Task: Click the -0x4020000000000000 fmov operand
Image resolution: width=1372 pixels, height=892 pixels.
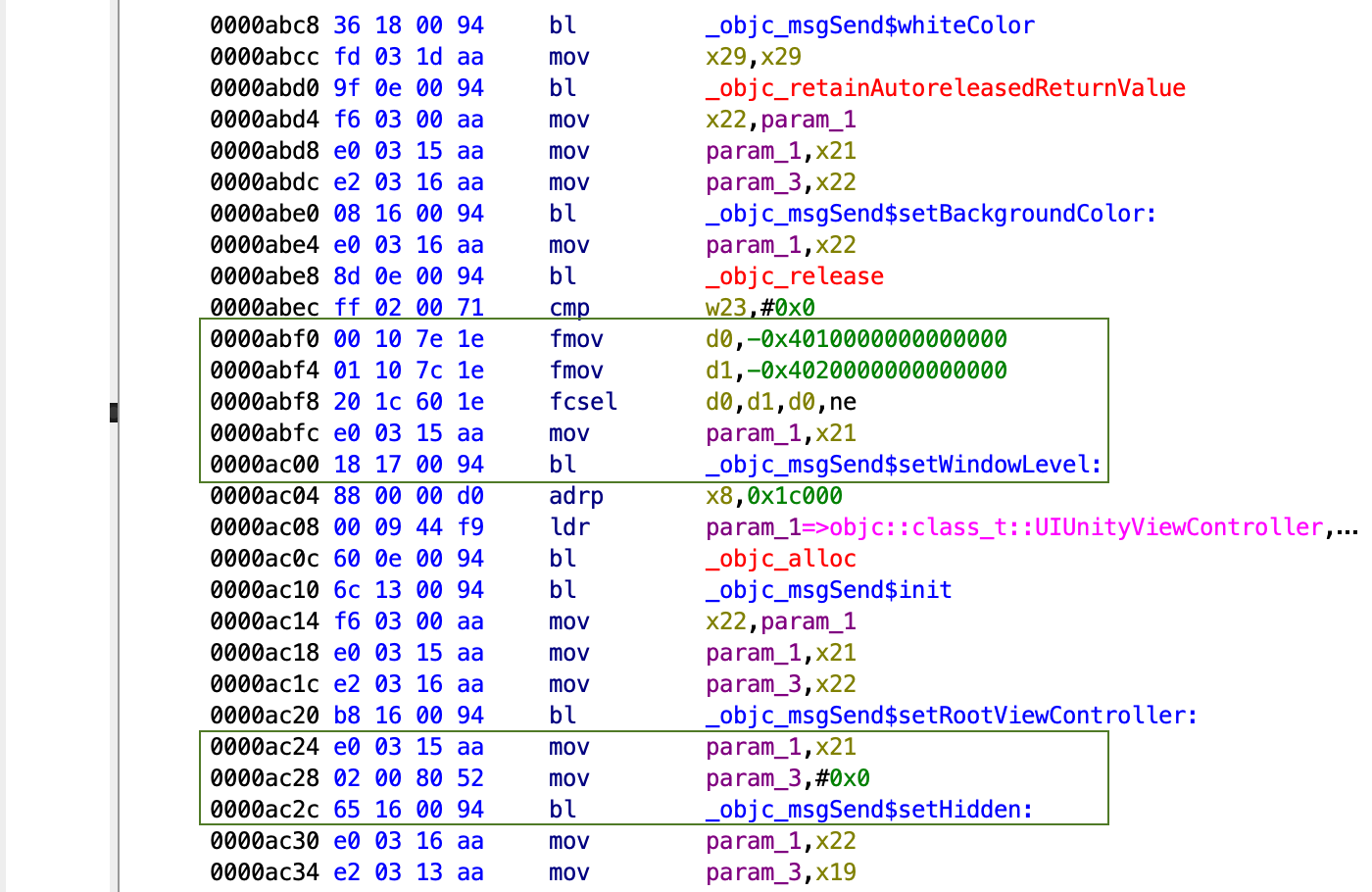Action: click(x=876, y=371)
